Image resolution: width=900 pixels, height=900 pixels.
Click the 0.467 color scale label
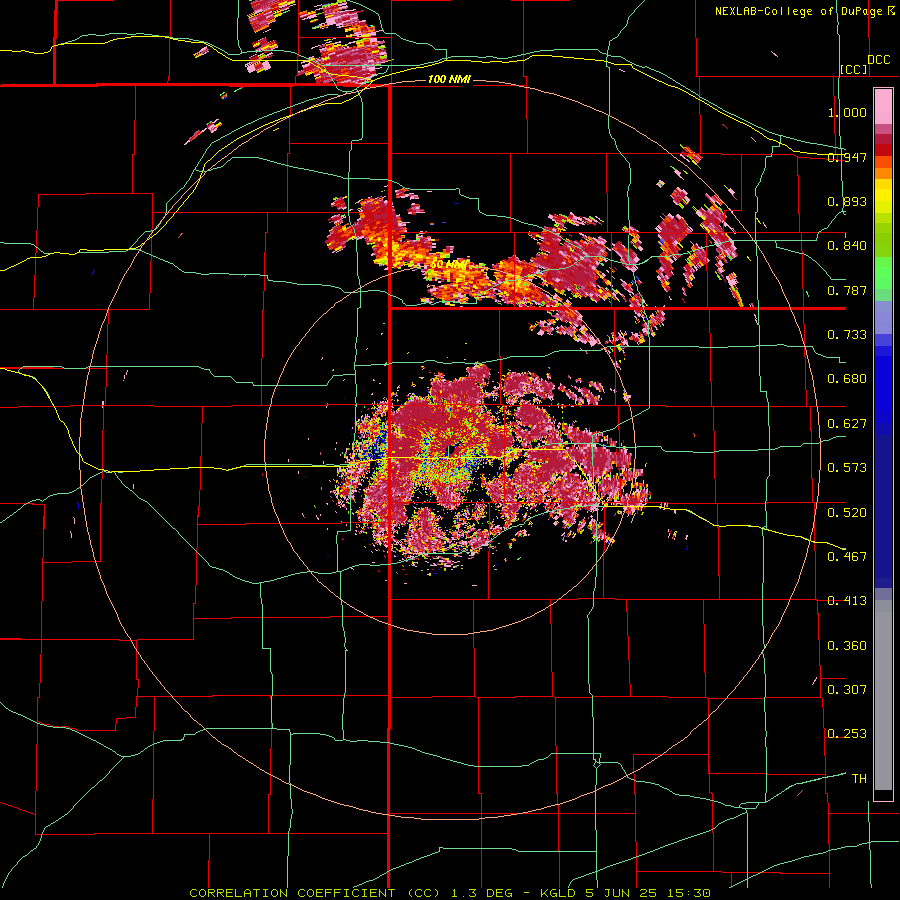click(847, 556)
